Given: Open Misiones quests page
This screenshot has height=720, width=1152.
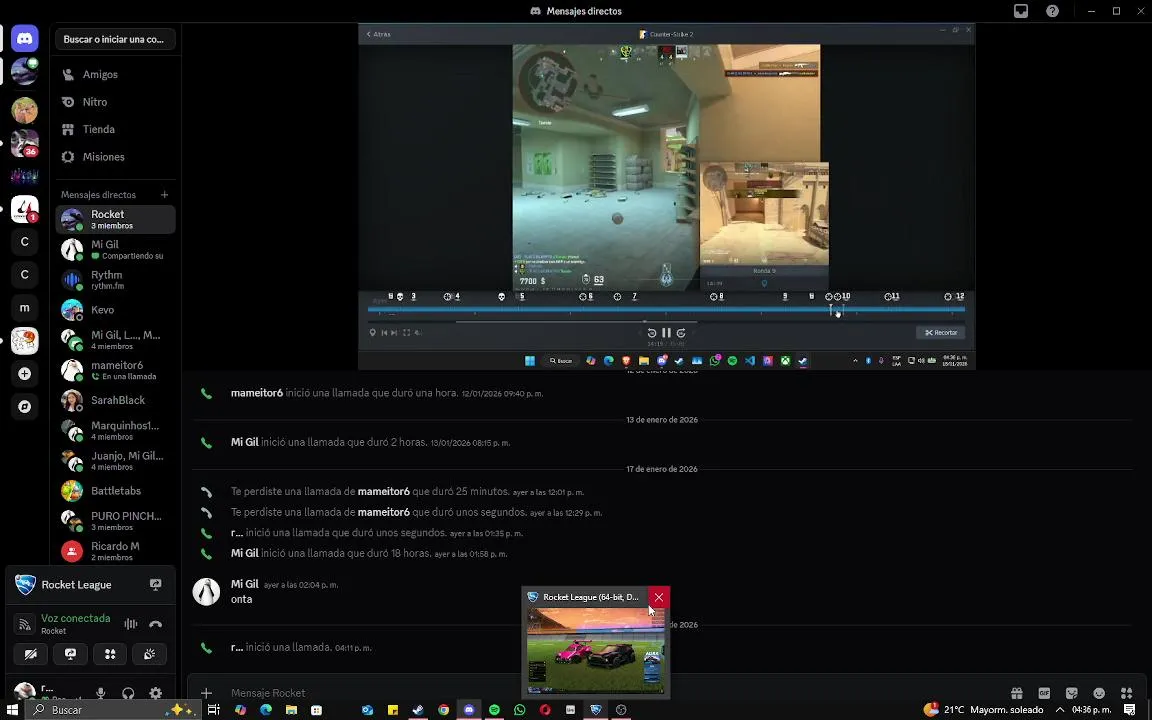Looking at the screenshot, I should point(115,156).
